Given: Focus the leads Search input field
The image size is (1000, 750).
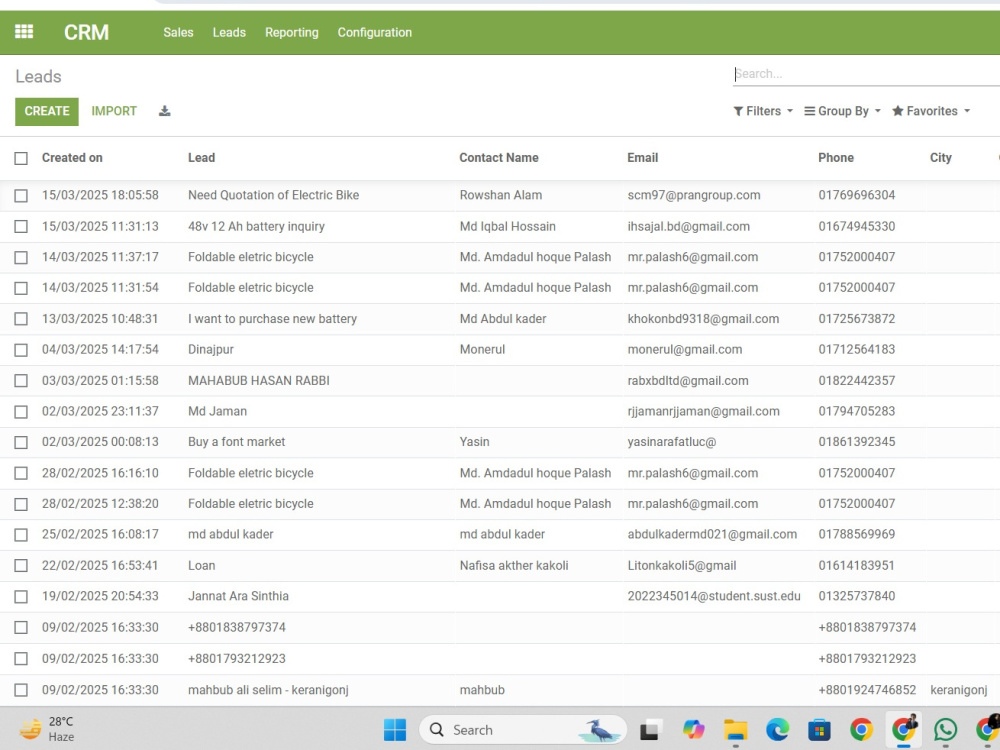Looking at the screenshot, I should tap(866, 74).
